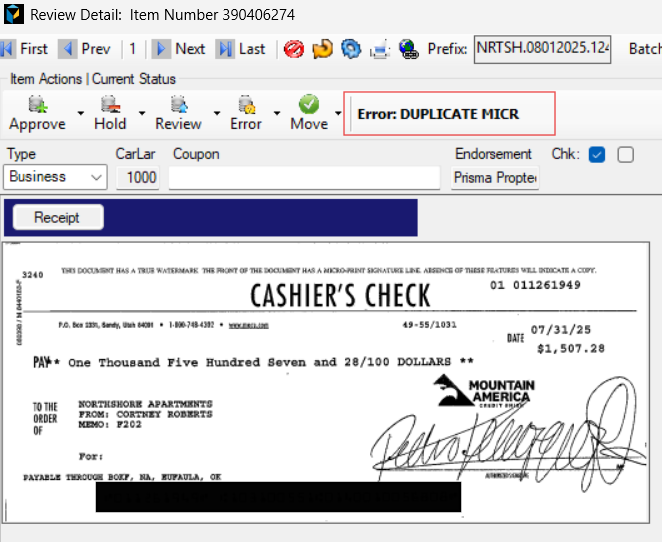Click the red prohibited circle icon
This screenshot has width=662, height=542.
pyautogui.click(x=293, y=49)
